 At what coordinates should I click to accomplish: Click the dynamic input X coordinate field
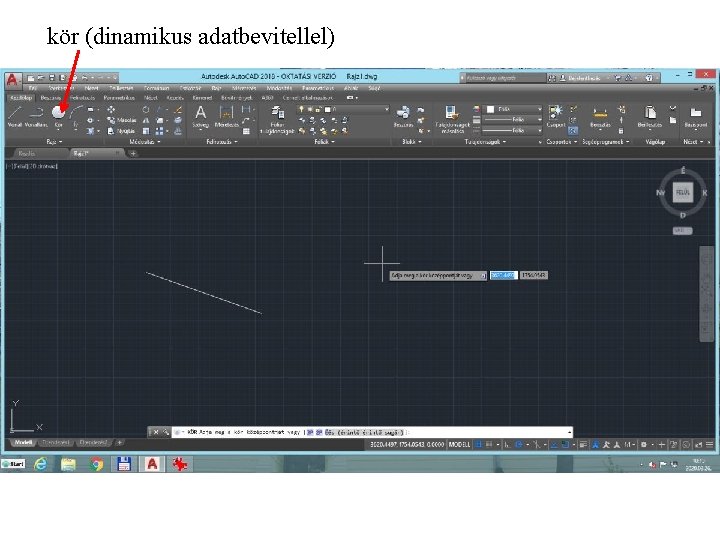(503, 275)
